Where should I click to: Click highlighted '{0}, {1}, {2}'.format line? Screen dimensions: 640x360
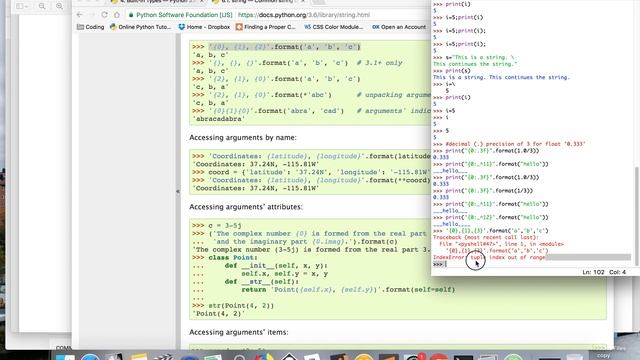(x=284, y=47)
